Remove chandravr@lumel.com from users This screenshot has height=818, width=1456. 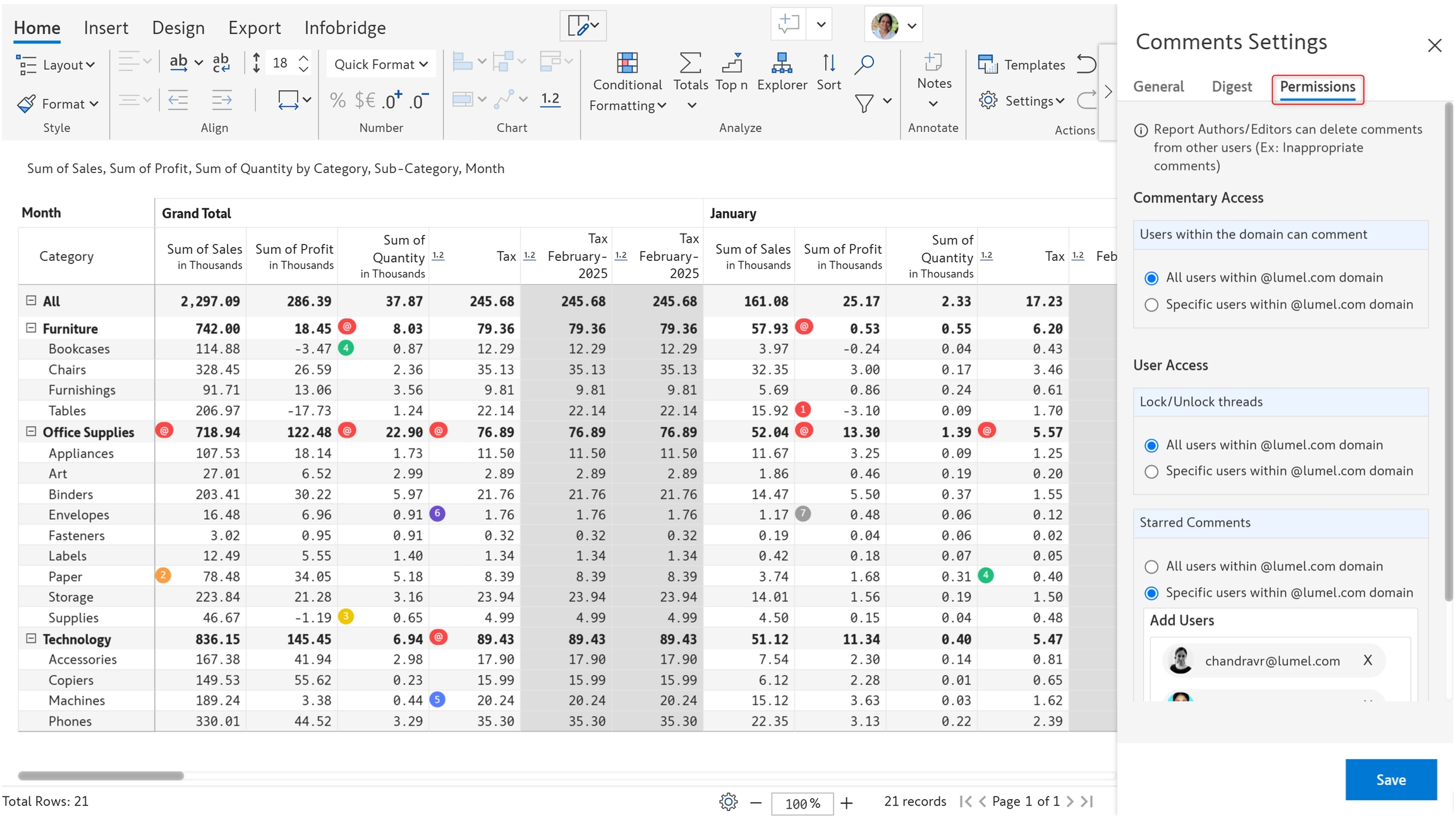point(1368,660)
